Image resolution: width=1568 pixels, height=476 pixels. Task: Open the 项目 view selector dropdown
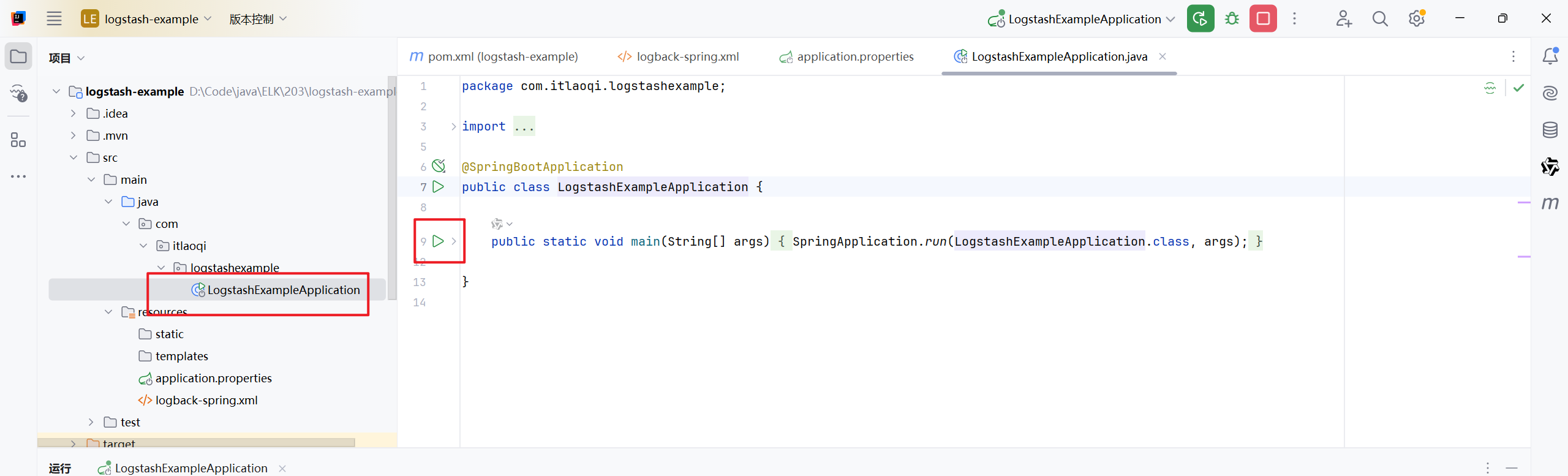(66, 58)
